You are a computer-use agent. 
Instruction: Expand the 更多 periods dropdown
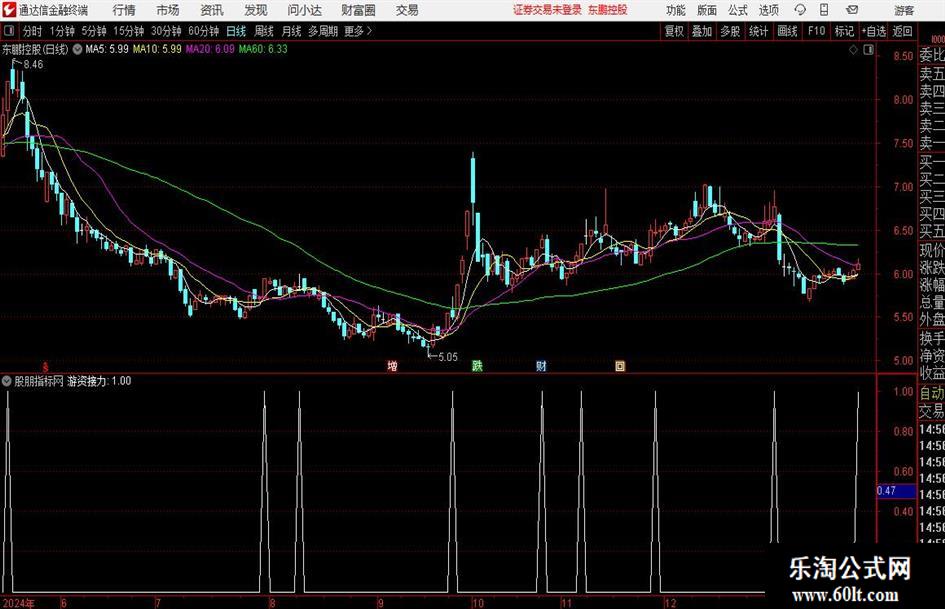coord(359,31)
